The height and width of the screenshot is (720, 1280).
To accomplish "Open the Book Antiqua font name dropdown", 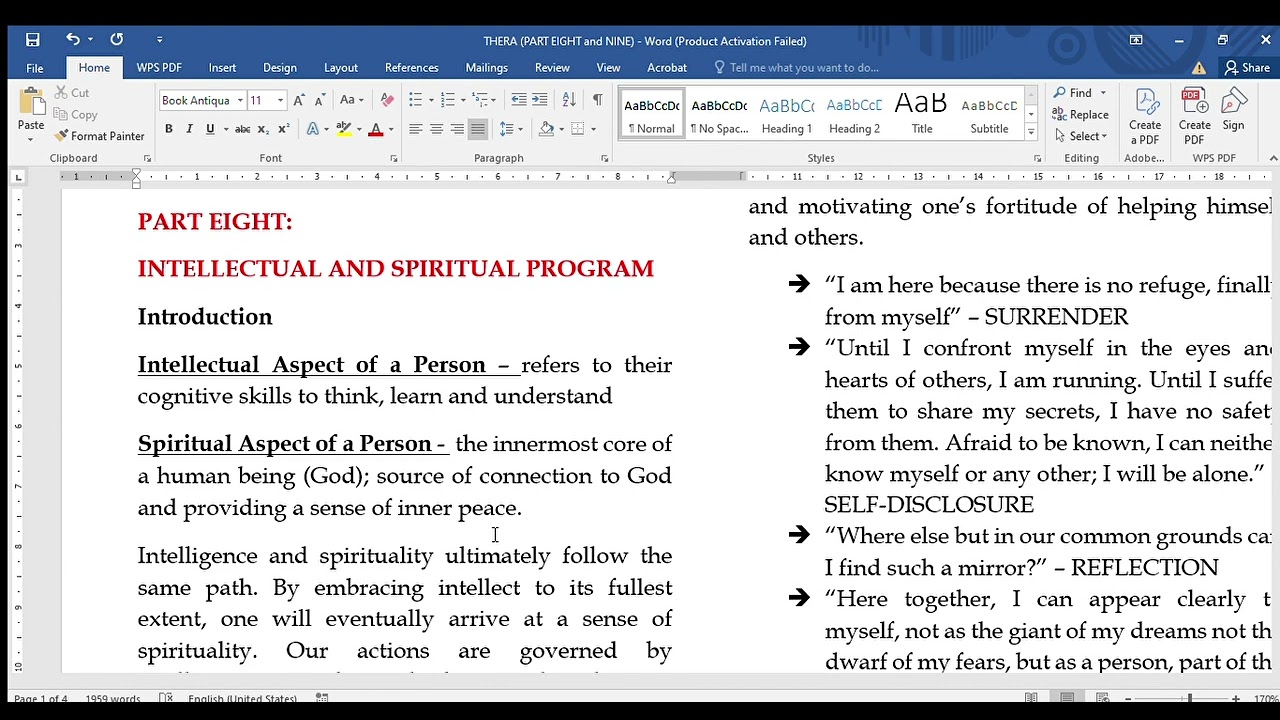I will (240, 100).
